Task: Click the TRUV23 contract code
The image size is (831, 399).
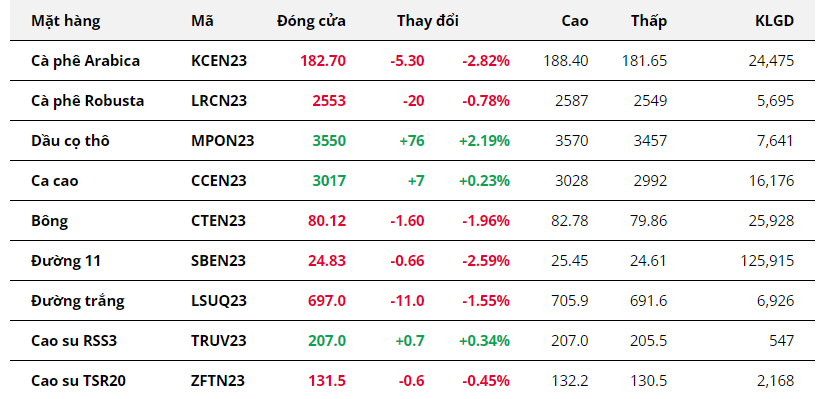Action: coord(219,340)
